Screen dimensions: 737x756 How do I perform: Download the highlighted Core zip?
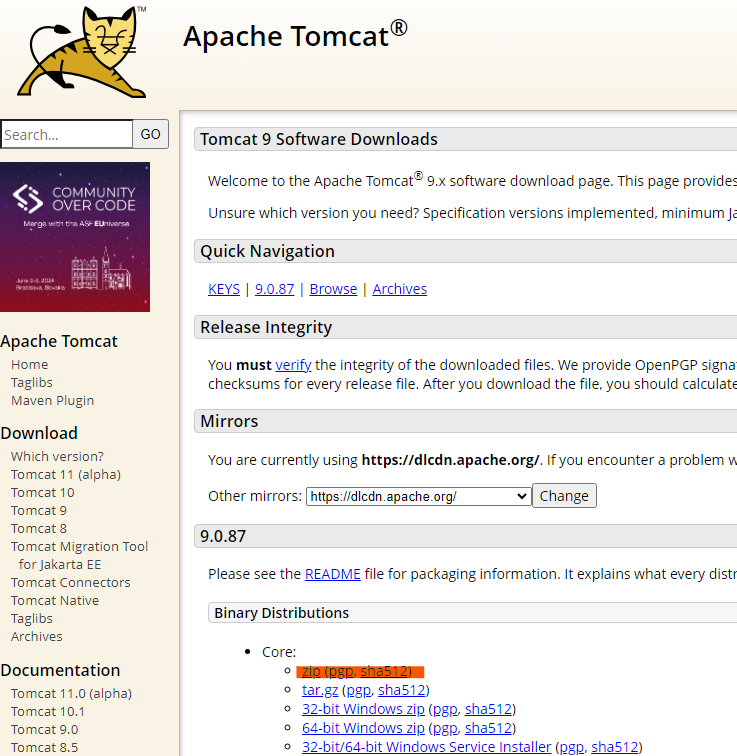pos(311,671)
